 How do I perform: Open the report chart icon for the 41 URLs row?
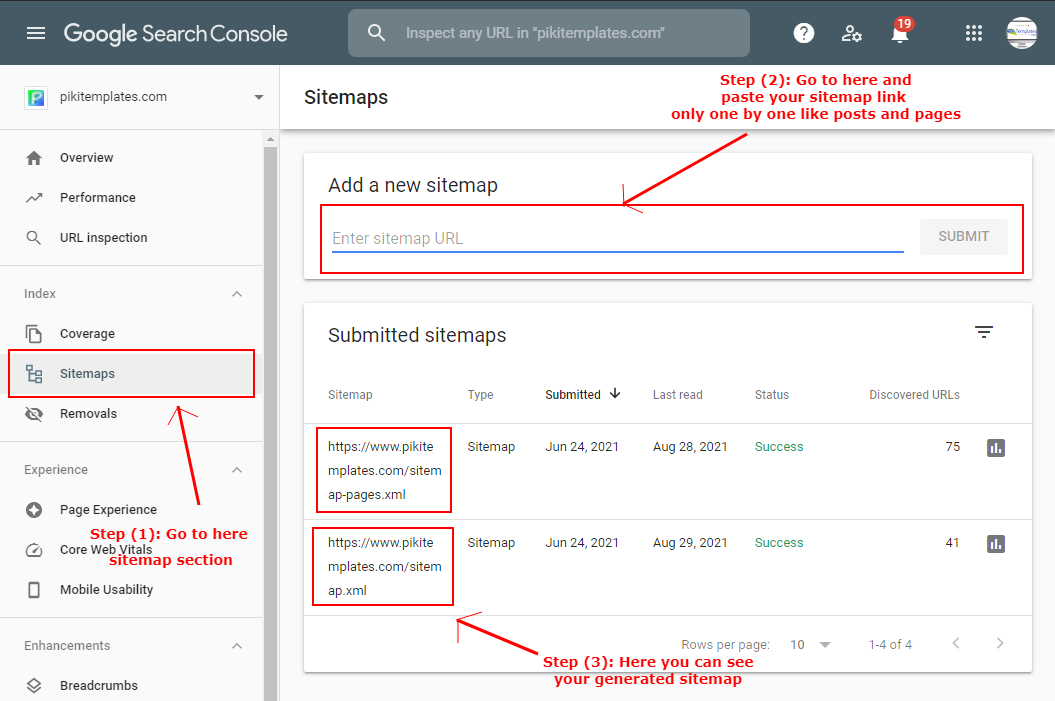tap(996, 544)
